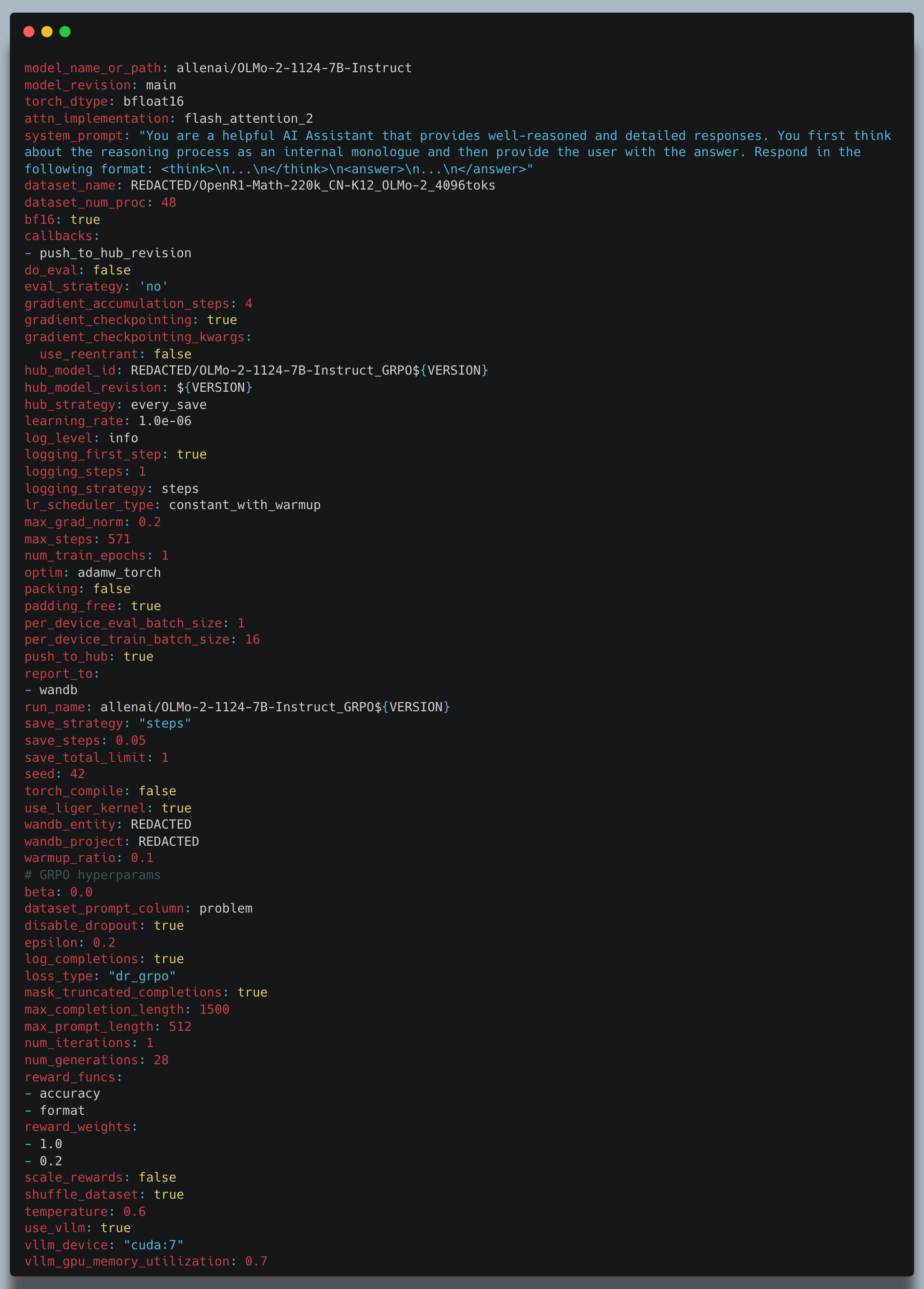Click the model_name_or_path key
Viewport: 924px width, 1289px height.
[x=92, y=68]
